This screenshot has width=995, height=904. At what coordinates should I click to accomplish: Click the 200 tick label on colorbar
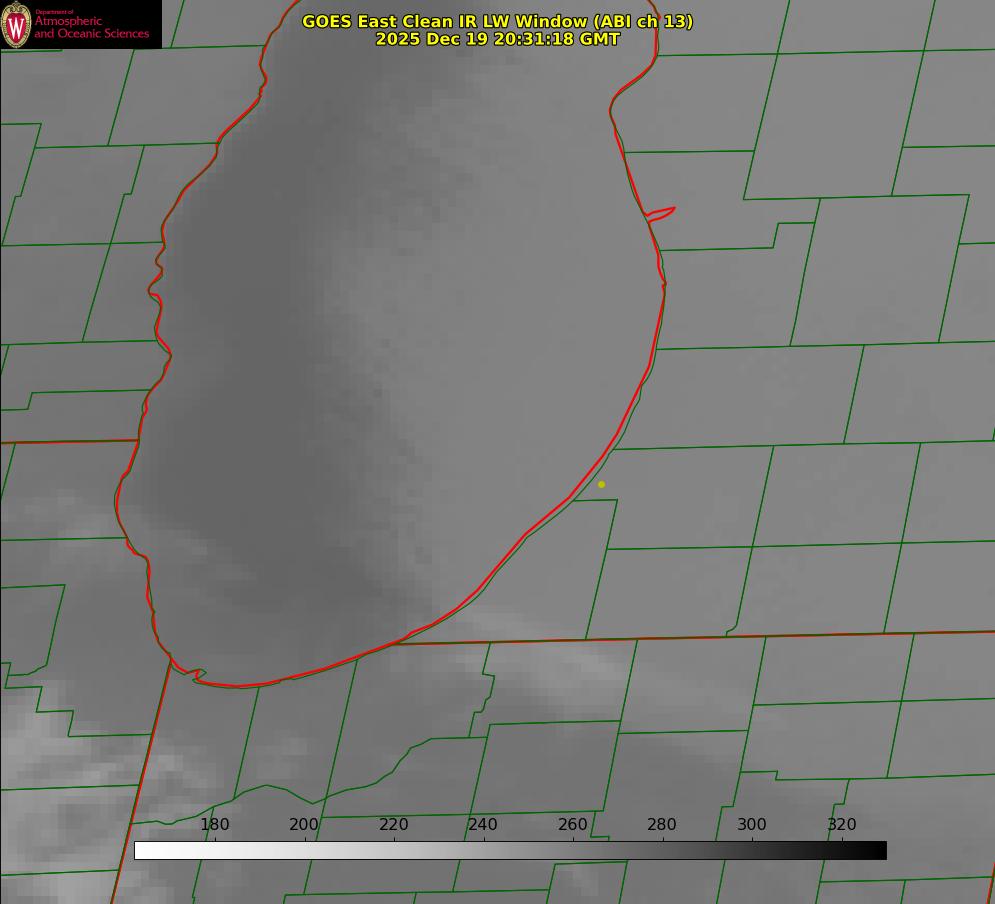(x=304, y=824)
